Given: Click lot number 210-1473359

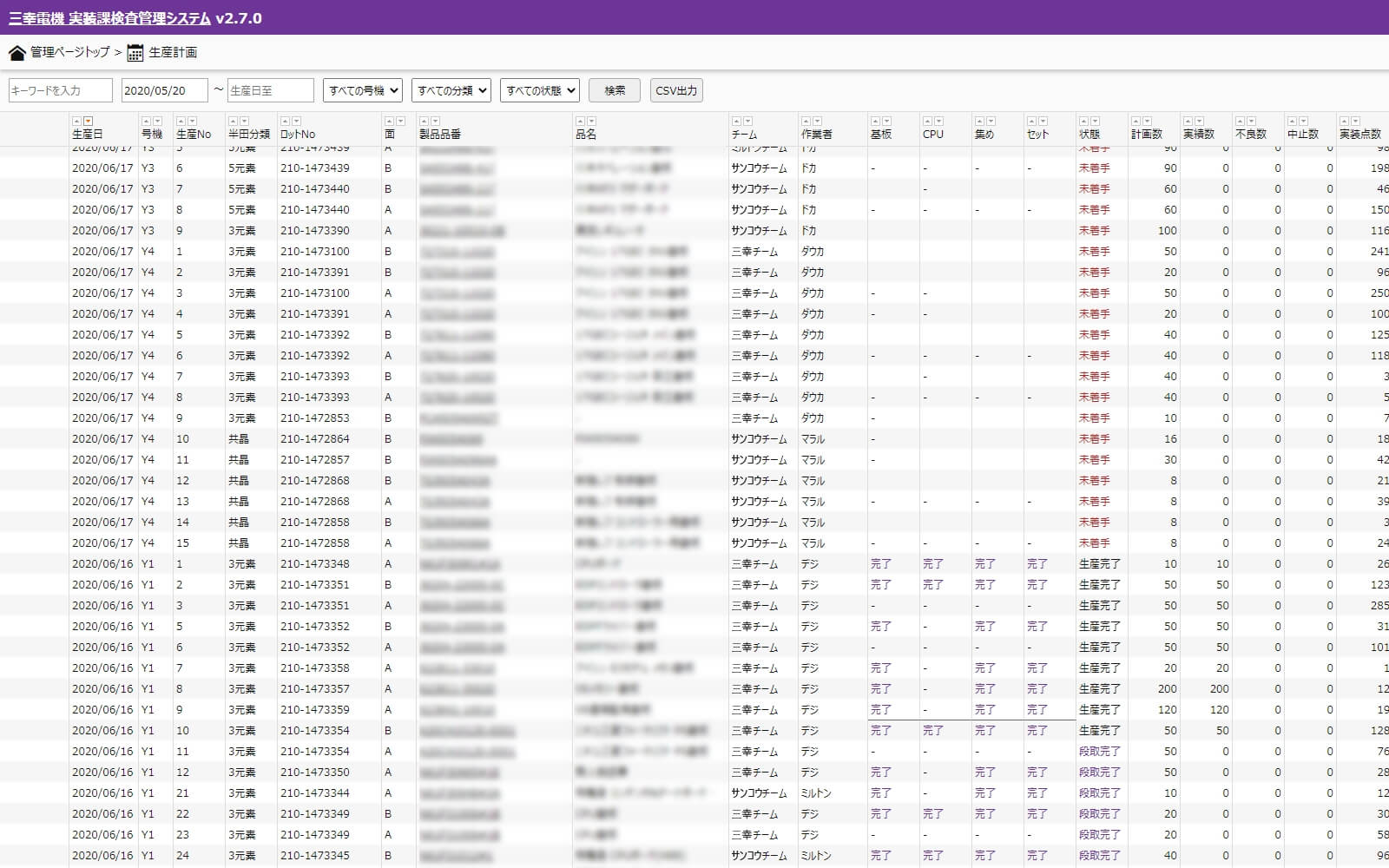Looking at the screenshot, I should [315, 710].
